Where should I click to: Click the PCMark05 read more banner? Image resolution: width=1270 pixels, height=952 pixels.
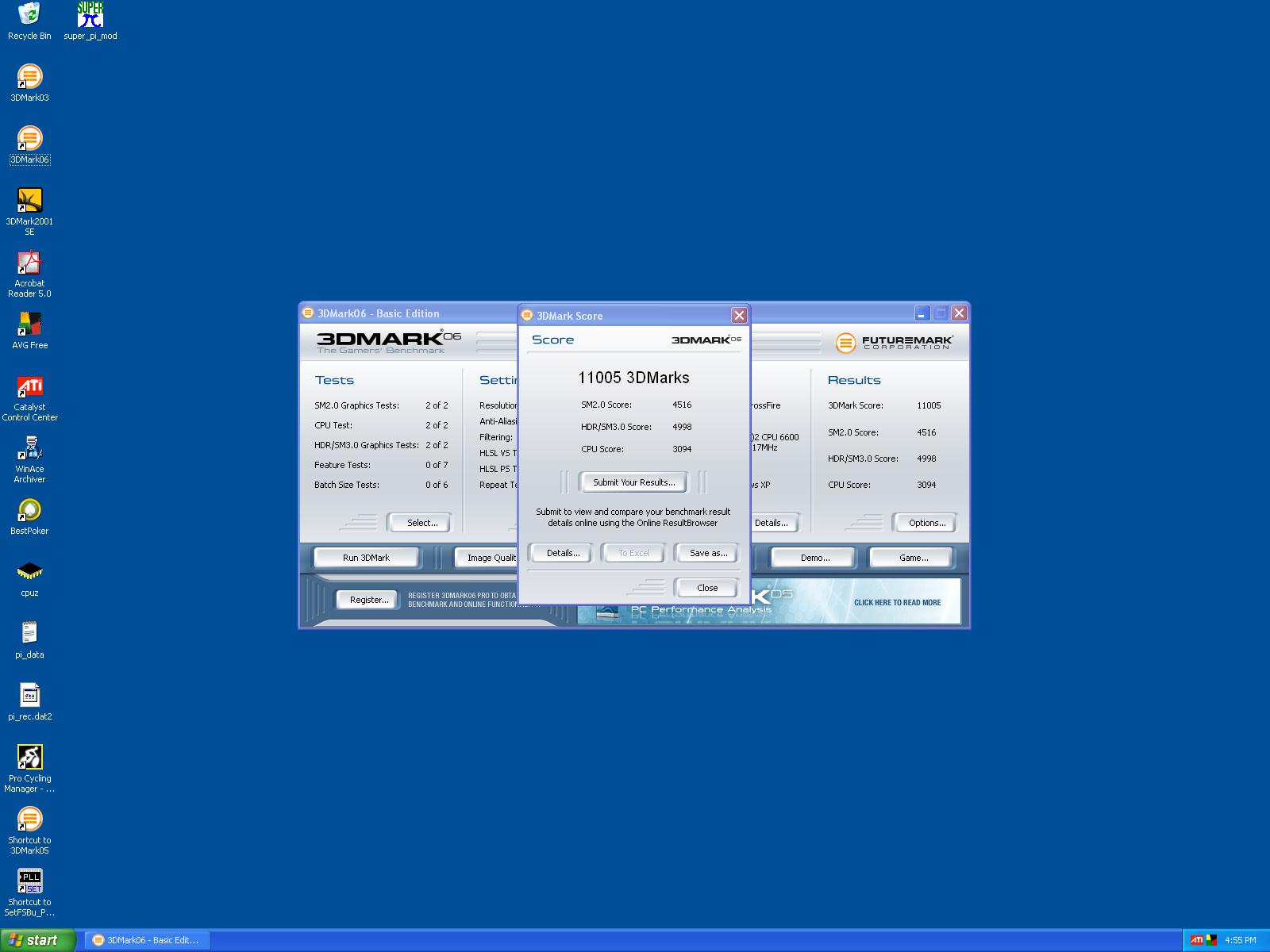[x=856, y=601]
